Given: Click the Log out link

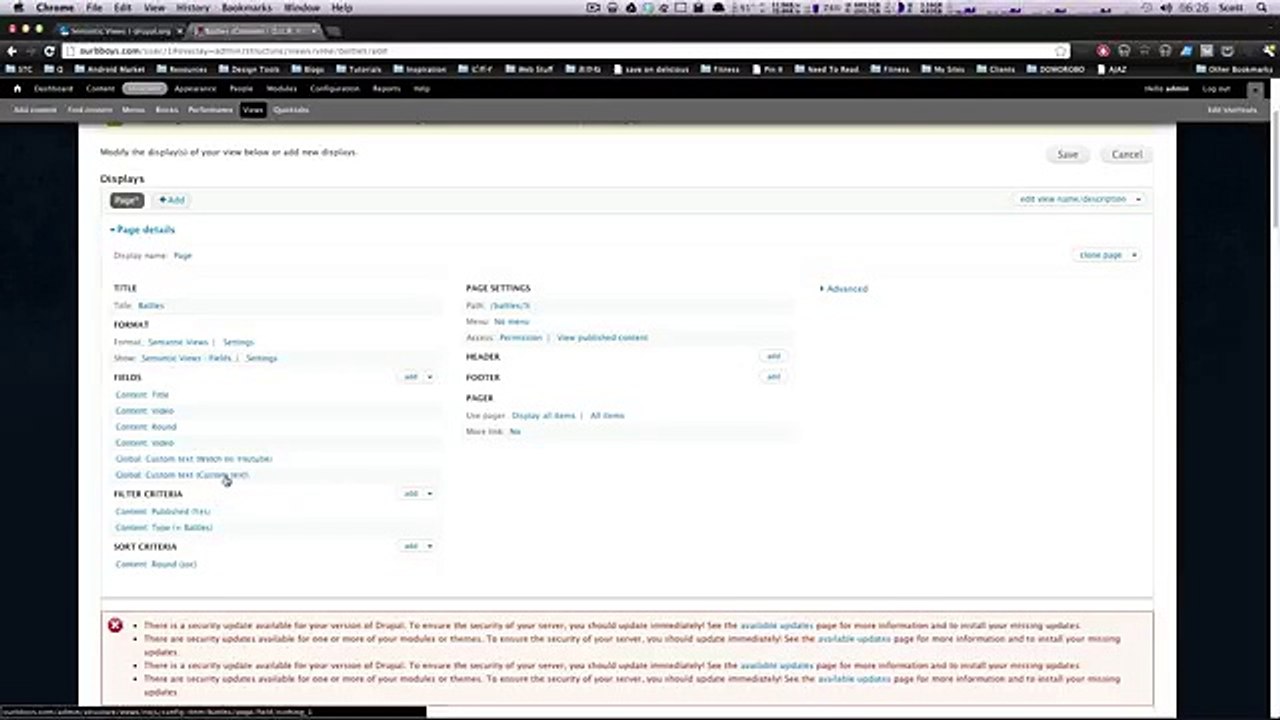Looking at the screenshot, I should 1217,88.
